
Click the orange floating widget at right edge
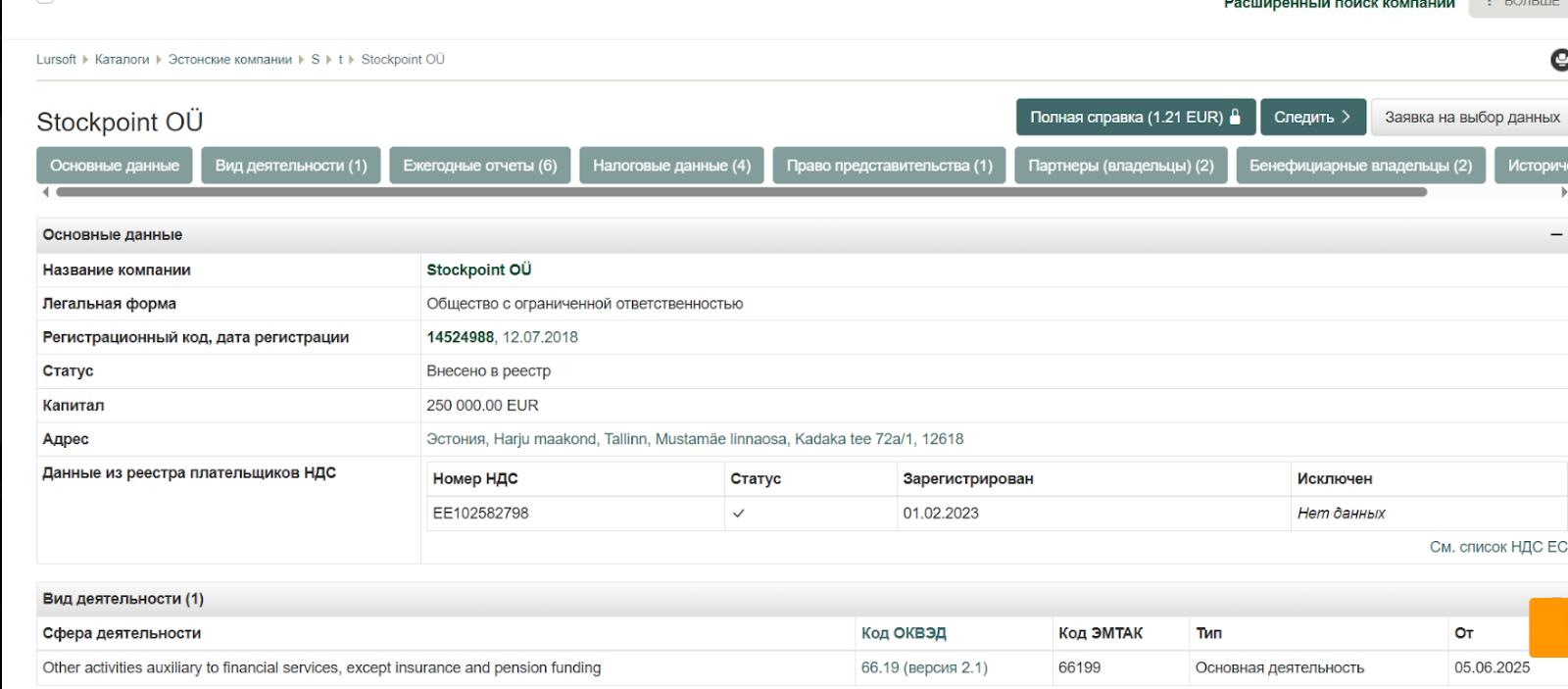1549,627
